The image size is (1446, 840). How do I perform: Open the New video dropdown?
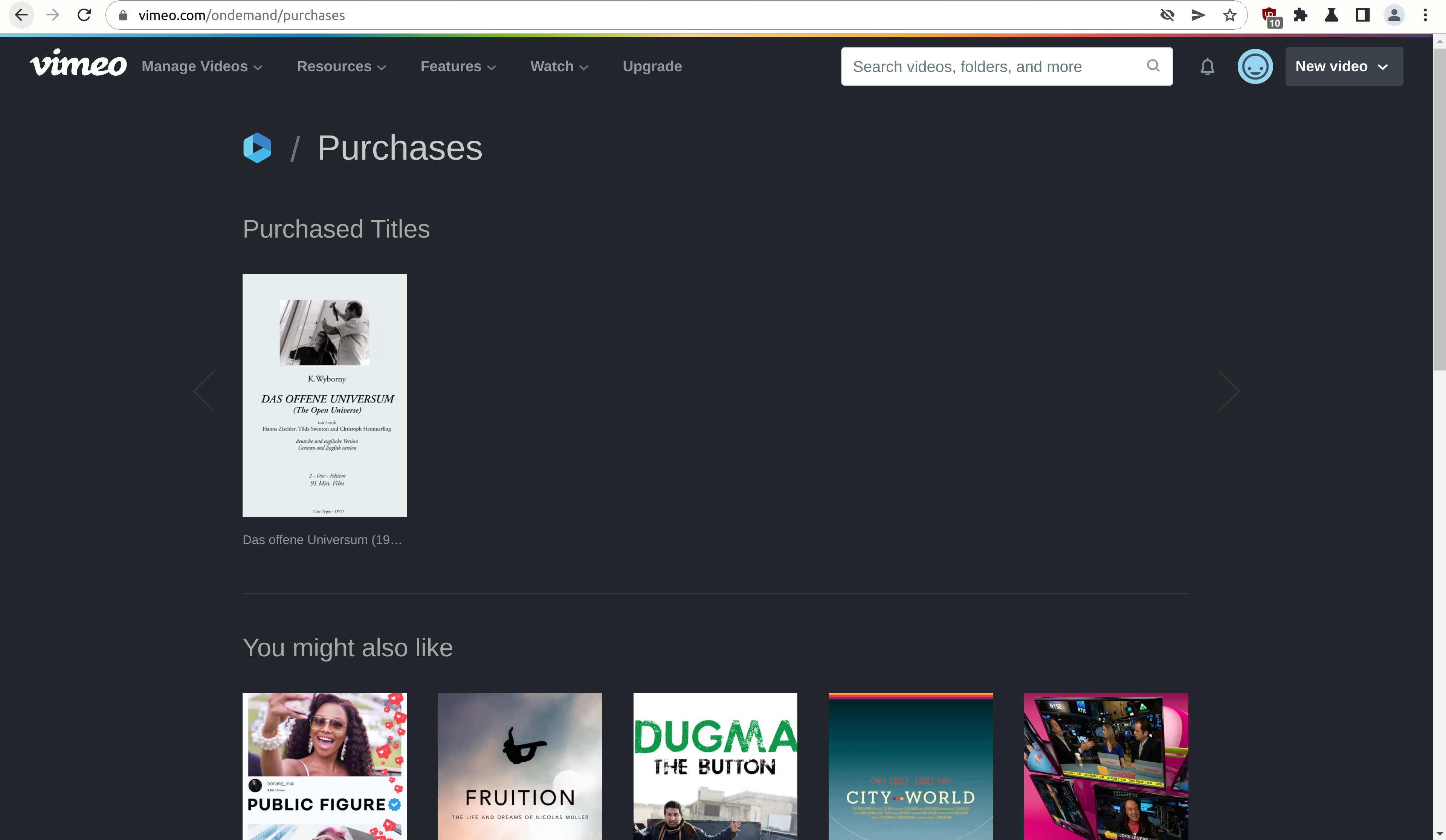pyautogui.click(x=1344, y=67)
